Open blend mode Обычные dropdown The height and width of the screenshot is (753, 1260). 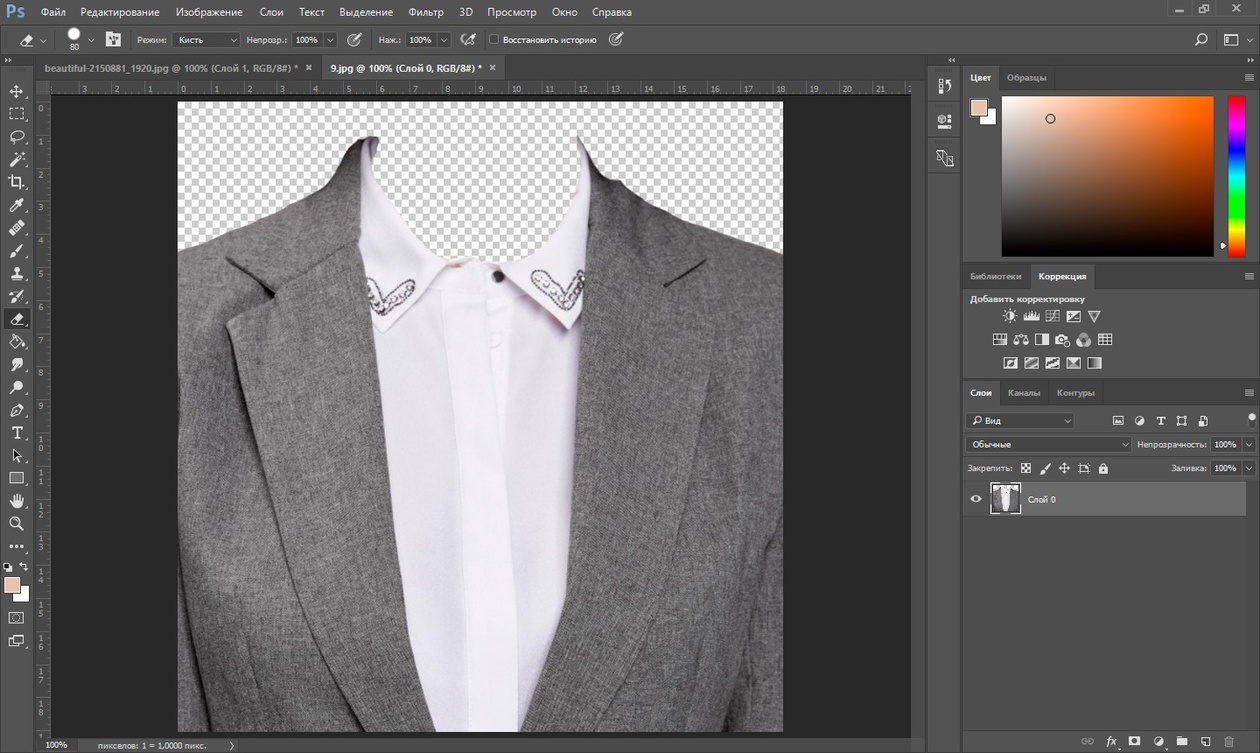1048,444
